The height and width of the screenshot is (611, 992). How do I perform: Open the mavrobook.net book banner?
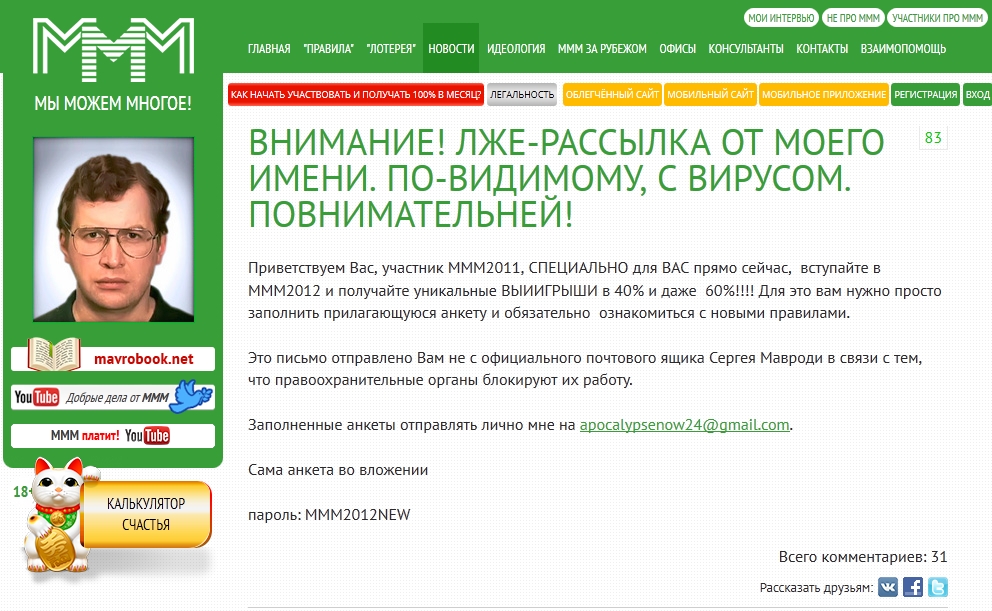(x=113, y=358)
